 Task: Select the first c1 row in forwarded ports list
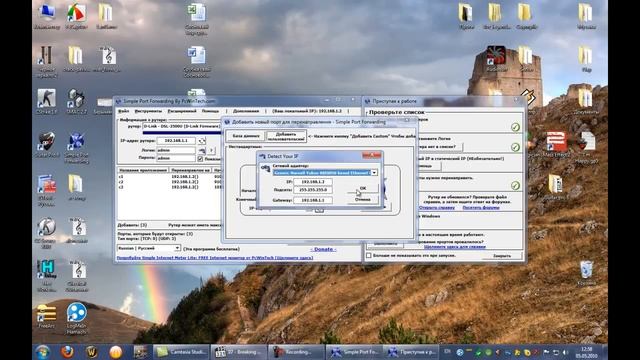point(169,177)
